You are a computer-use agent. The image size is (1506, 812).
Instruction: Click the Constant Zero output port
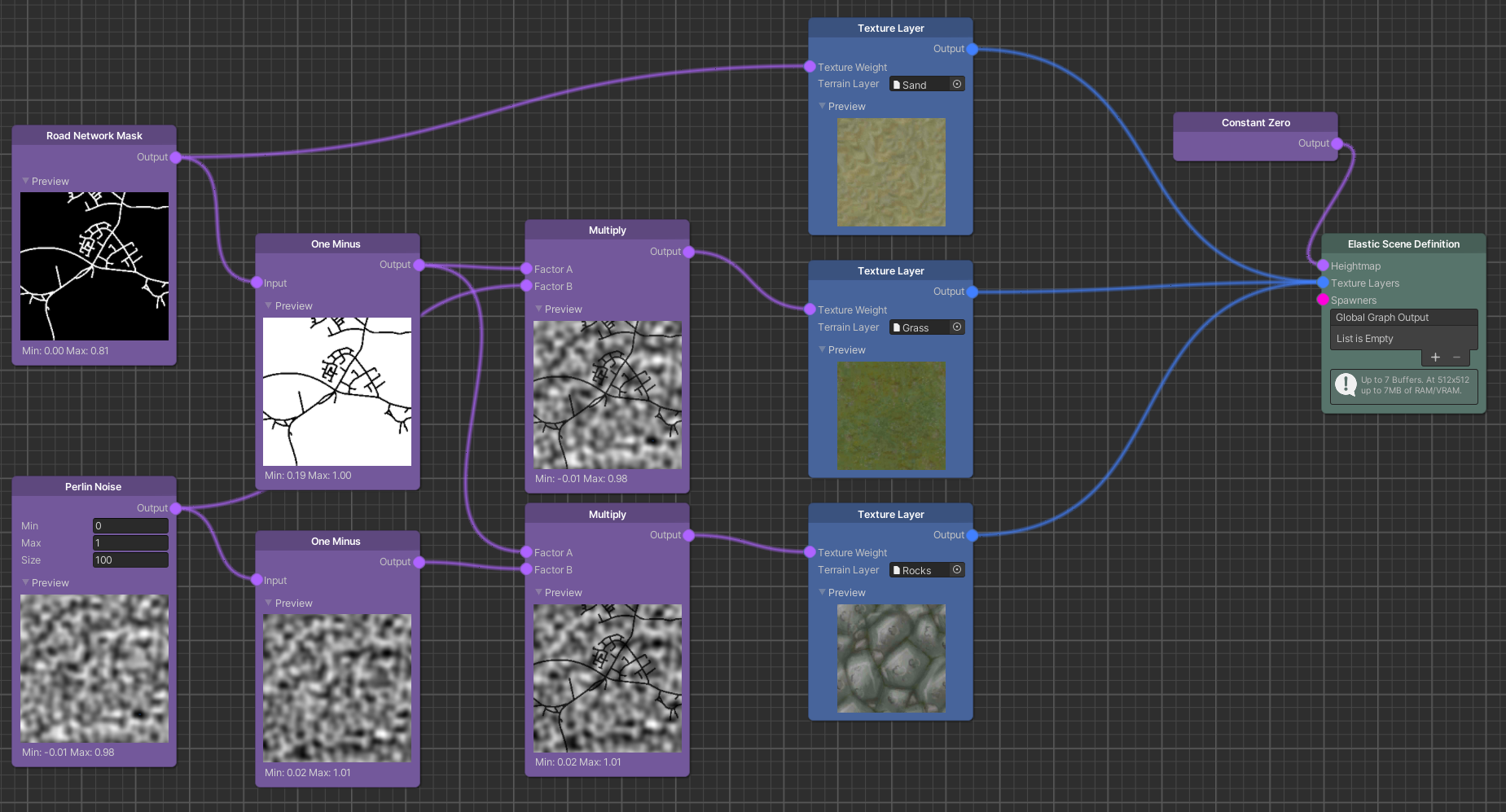(1337, 144)
